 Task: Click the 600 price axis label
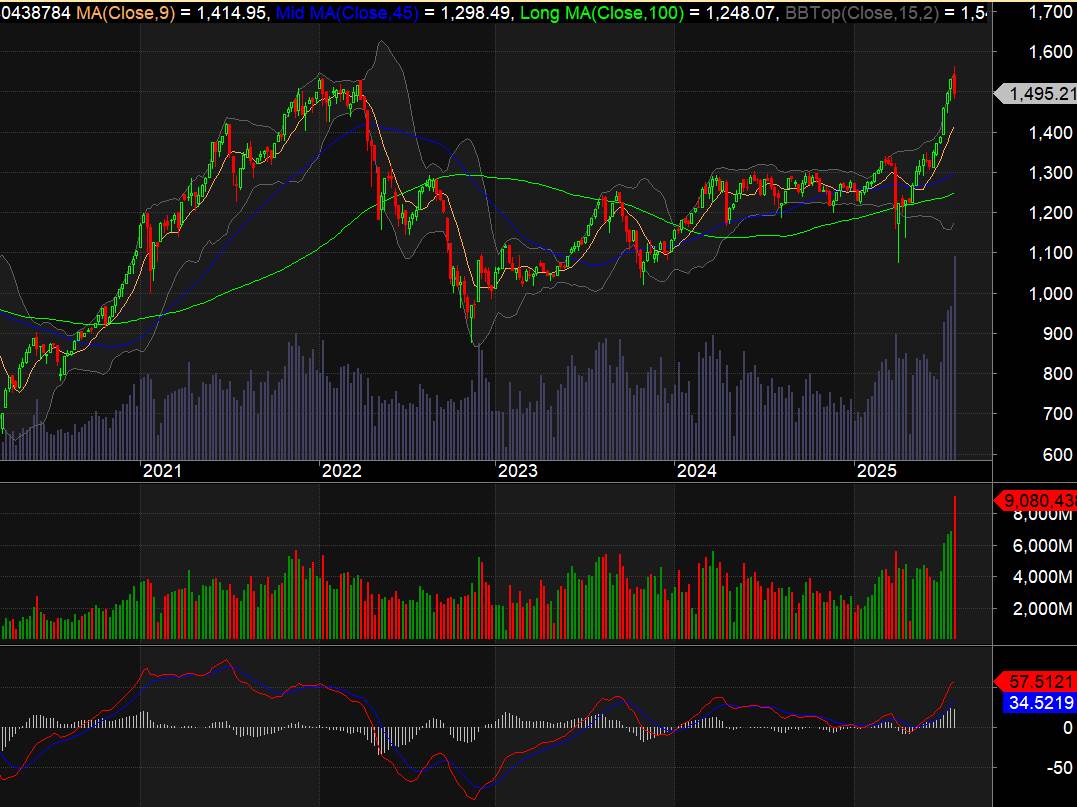click(x=1056, y=455)
